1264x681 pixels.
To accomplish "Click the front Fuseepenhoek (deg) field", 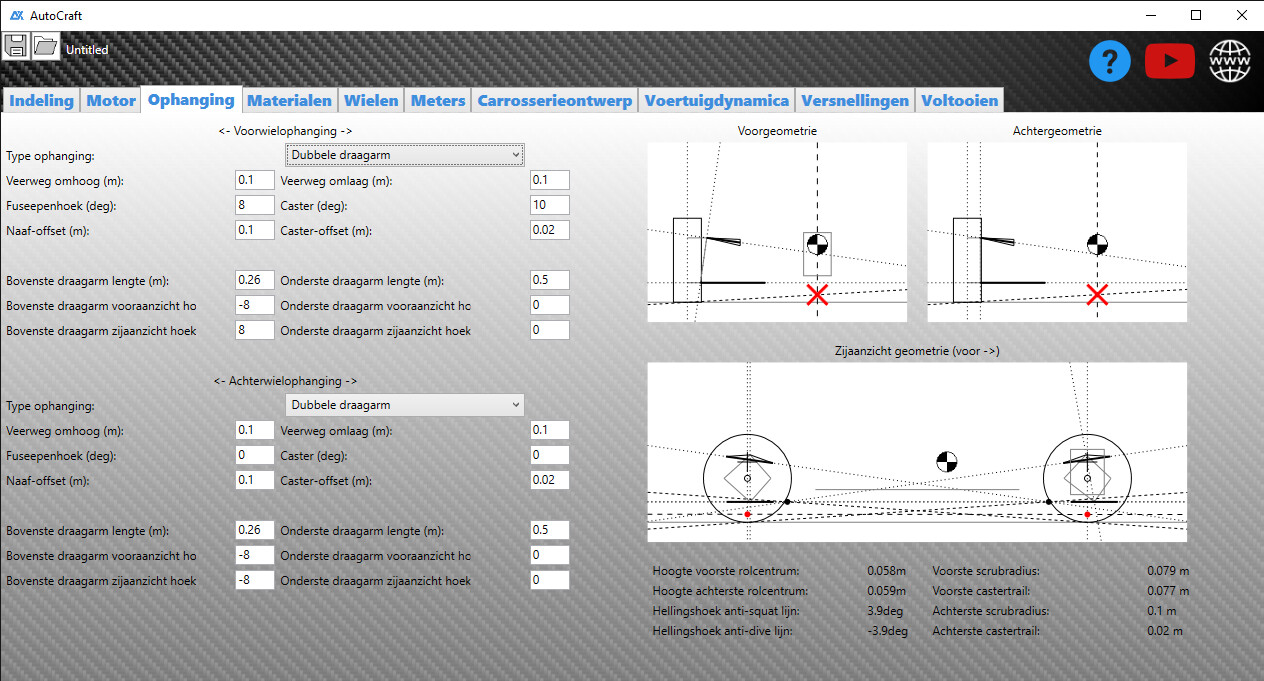I will click(254, 205).
